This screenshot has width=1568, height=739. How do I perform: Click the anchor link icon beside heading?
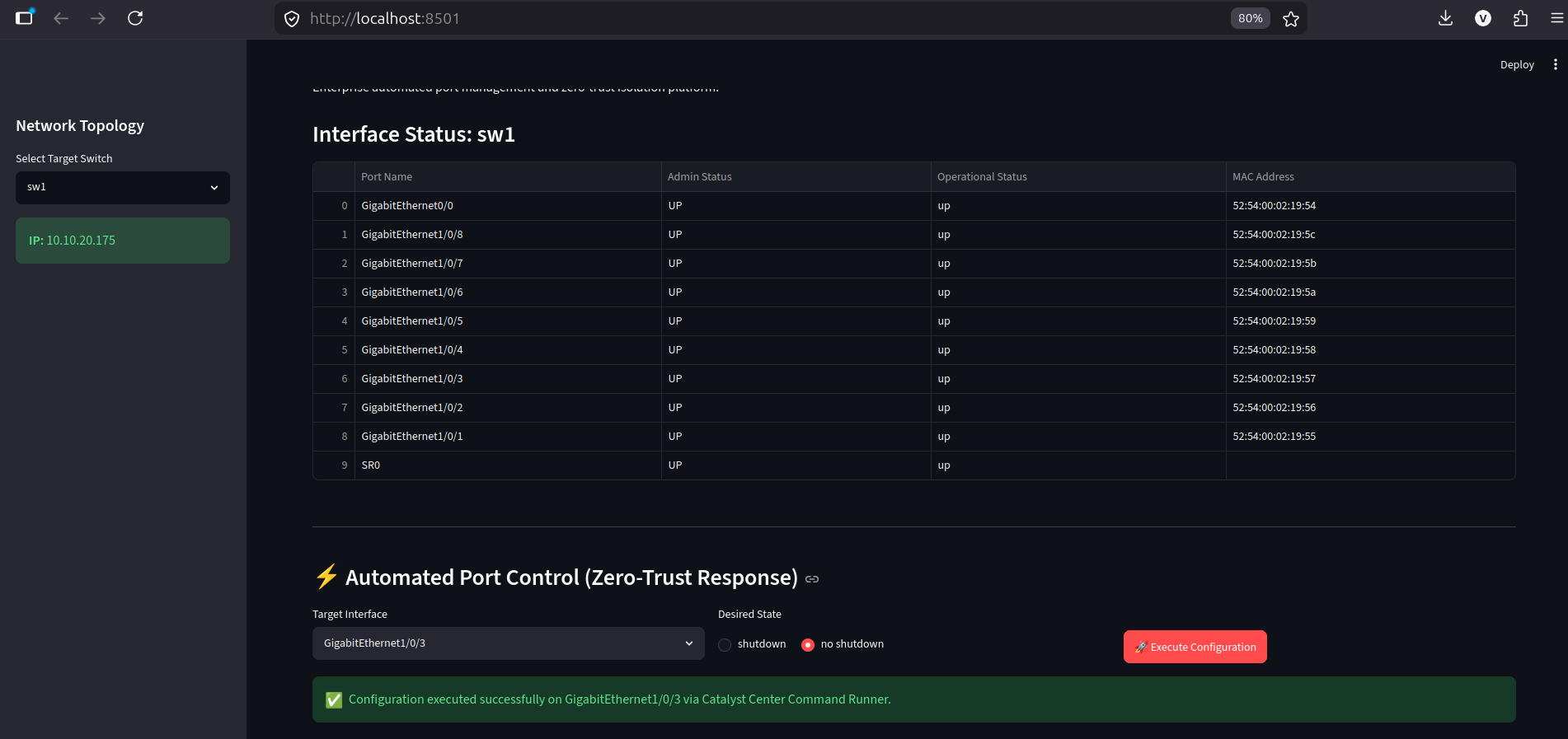pos(812,579)
